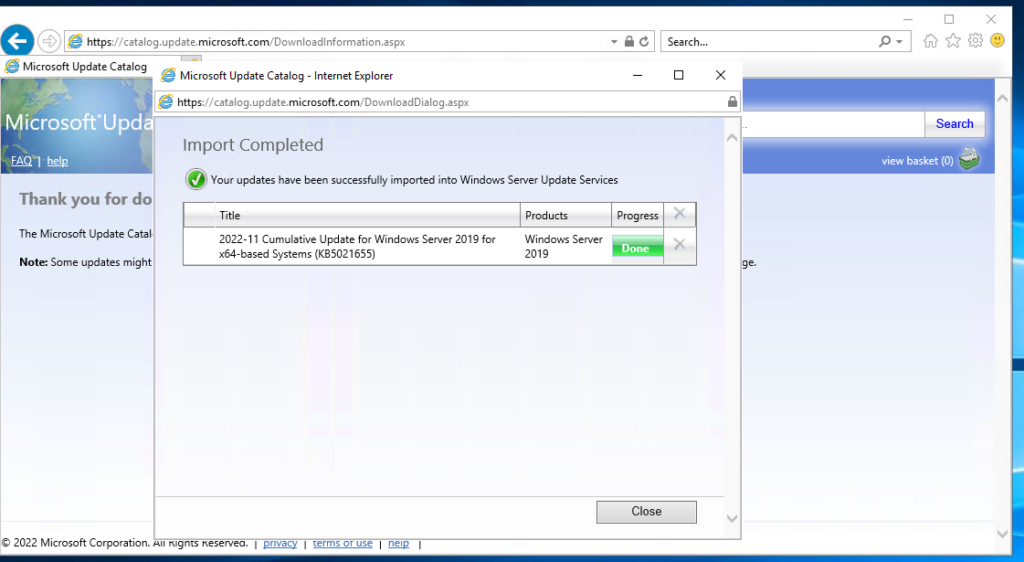Screen dimensions: 1024x562
Task: Open the help link in the footer
Action: click(398, 543)
